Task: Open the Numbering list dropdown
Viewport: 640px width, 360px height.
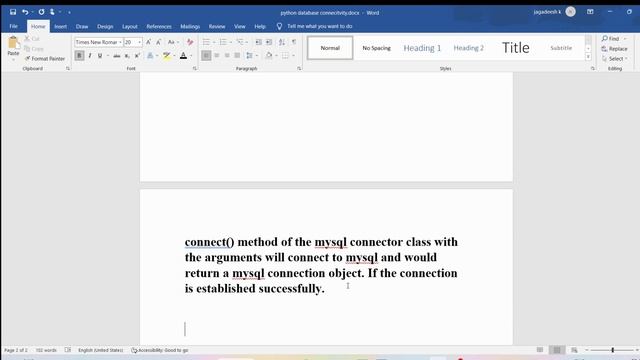Action: click(231, 42)
